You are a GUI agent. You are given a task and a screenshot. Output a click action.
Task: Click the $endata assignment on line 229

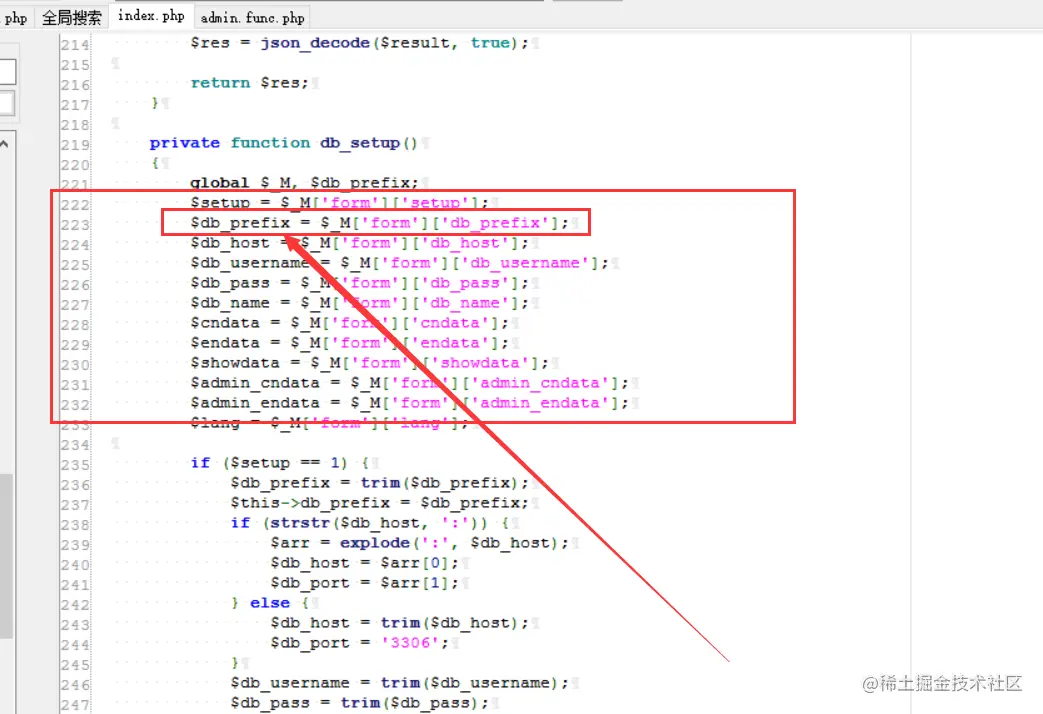(349, 343)
